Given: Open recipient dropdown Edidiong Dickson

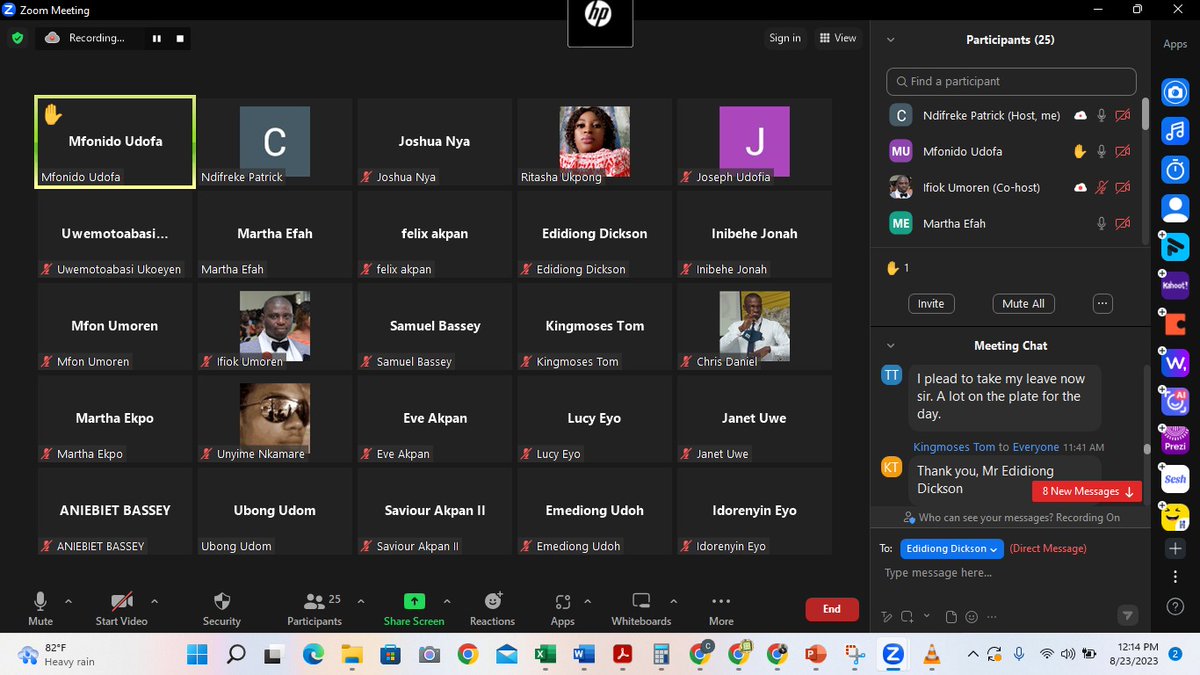Looking at the screenshot, I should pos(952,548).
